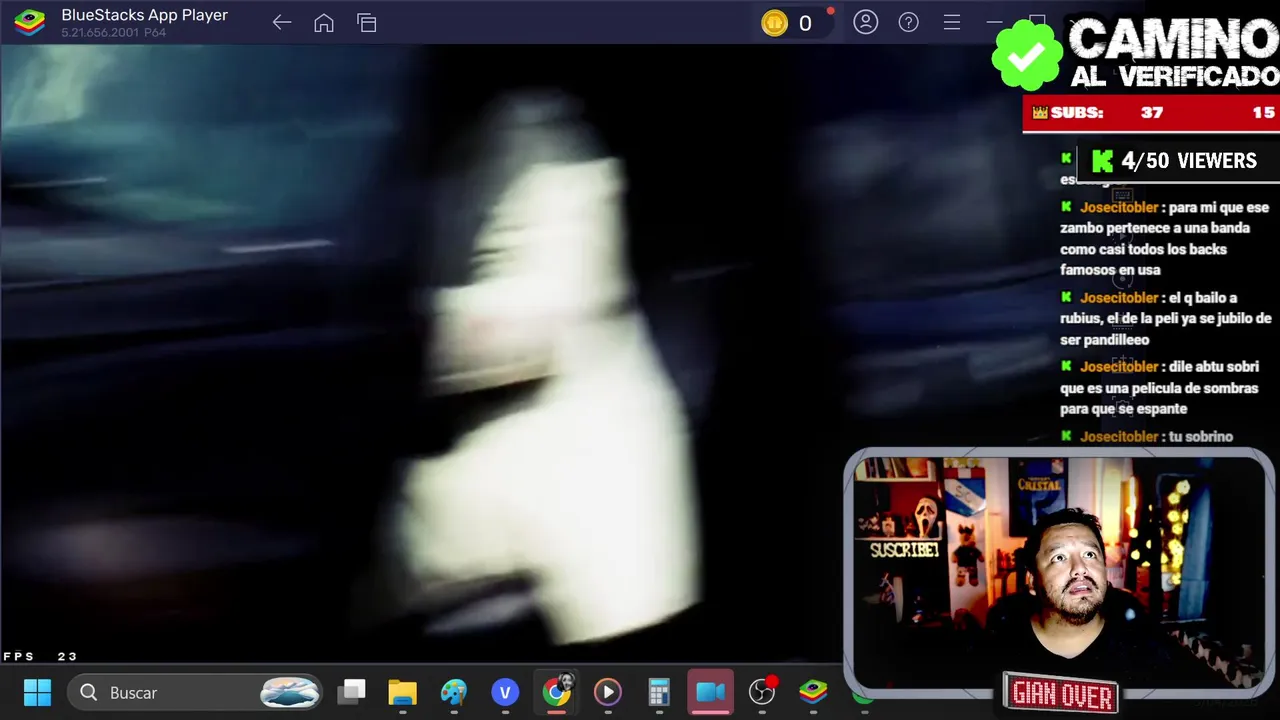Open the BlueStacks help question mark
This screenshot has height=720, width=1280.
(909, 22)
